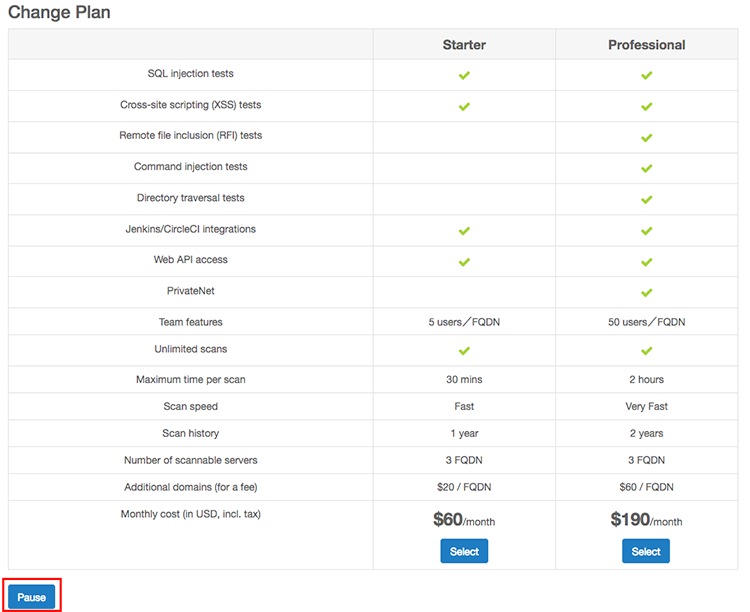Click the Professional column header

pos(646,45)
